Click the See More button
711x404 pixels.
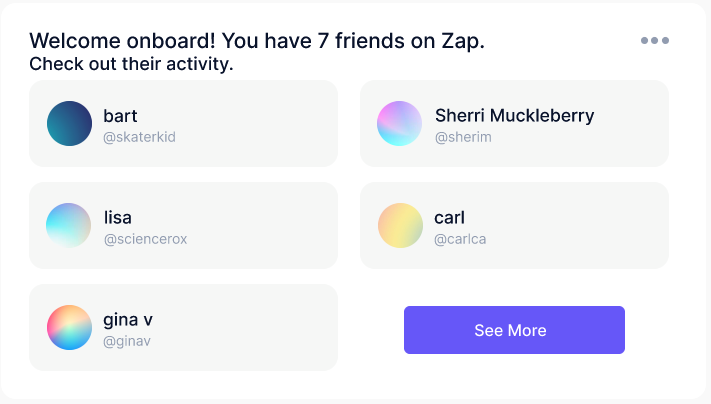514,330
